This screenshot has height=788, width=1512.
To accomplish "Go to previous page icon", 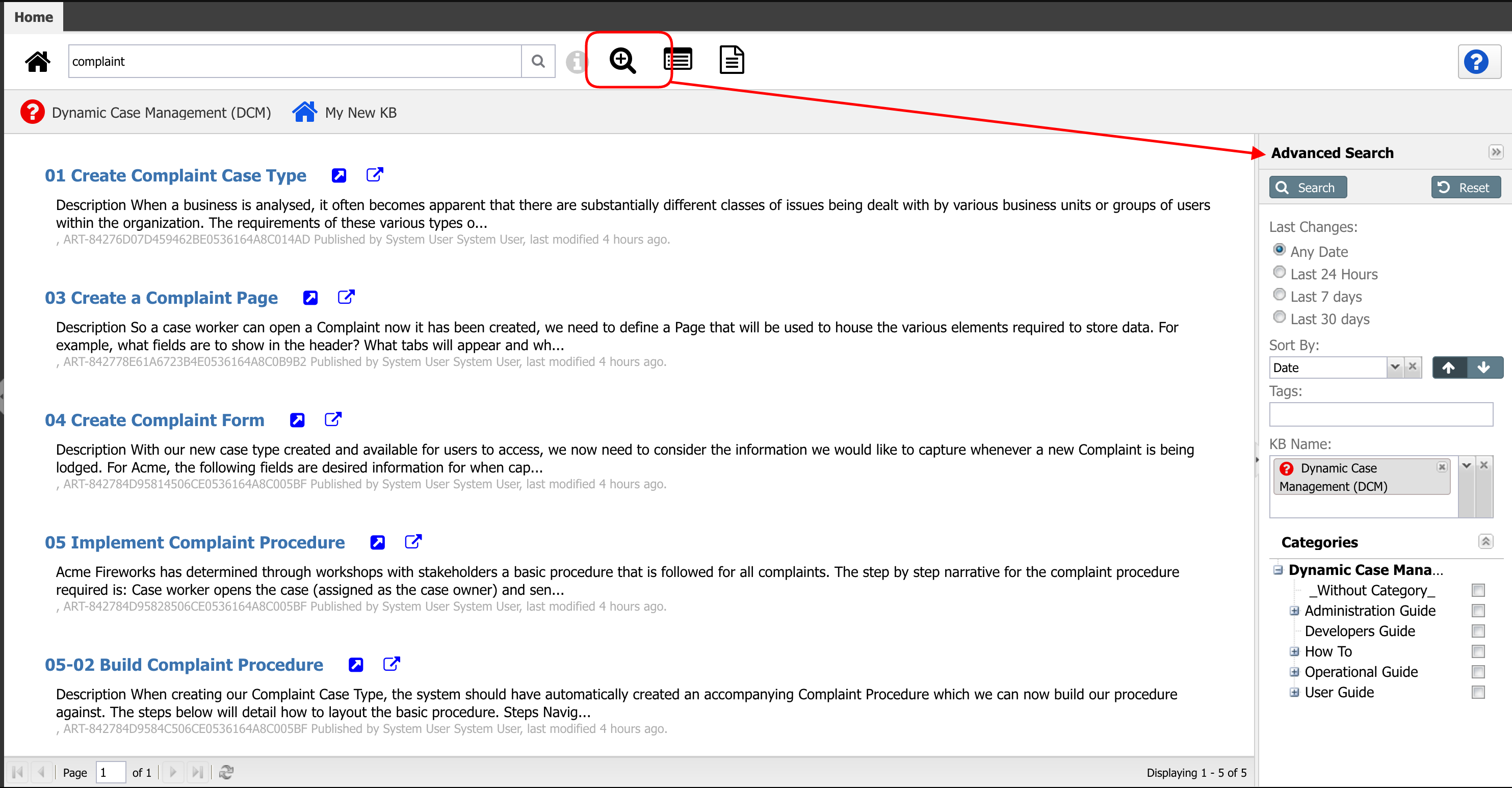I will [x=41, y=772].
